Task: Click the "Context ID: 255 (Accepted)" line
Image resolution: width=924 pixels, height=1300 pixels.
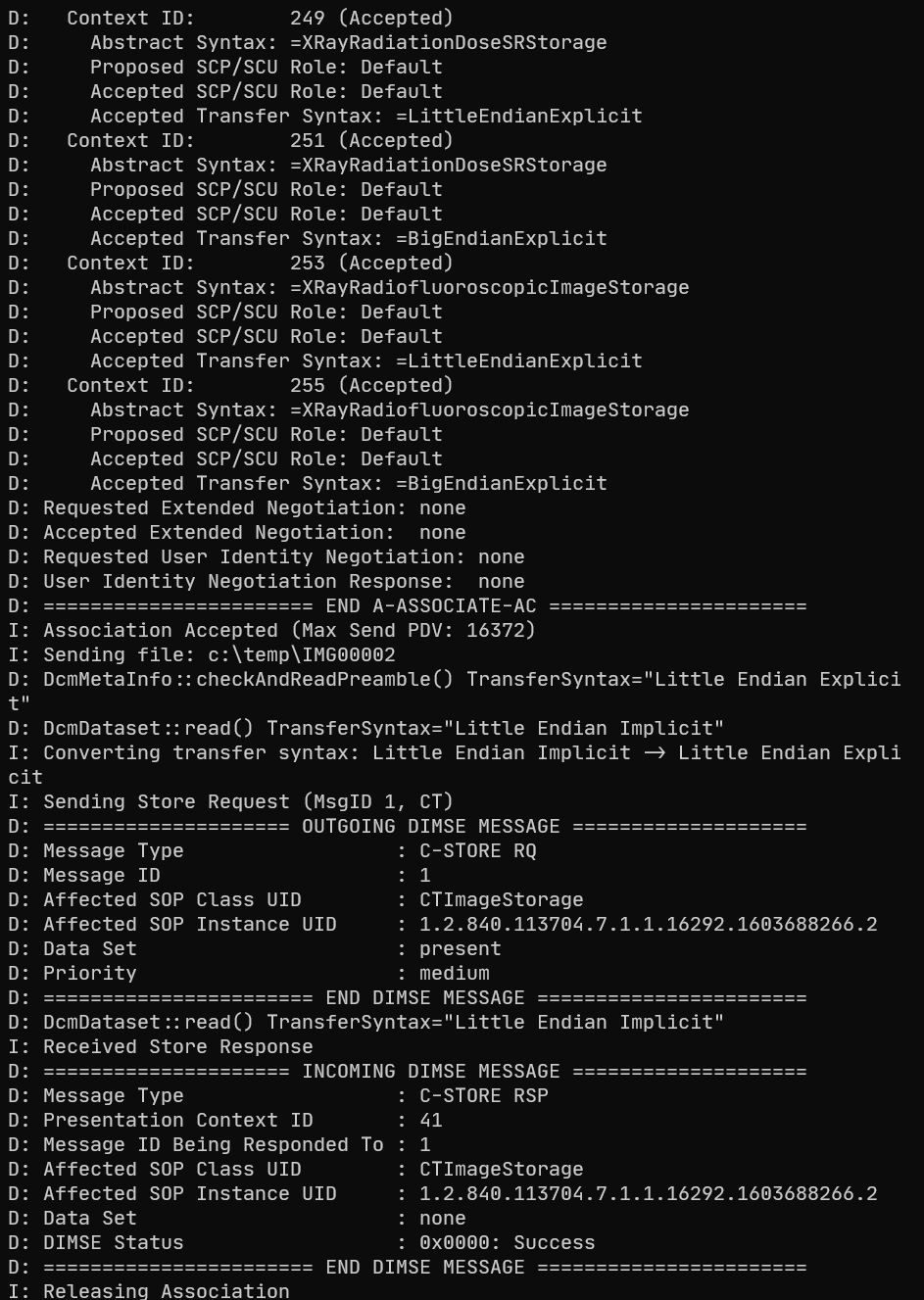Action: (260, 385)
